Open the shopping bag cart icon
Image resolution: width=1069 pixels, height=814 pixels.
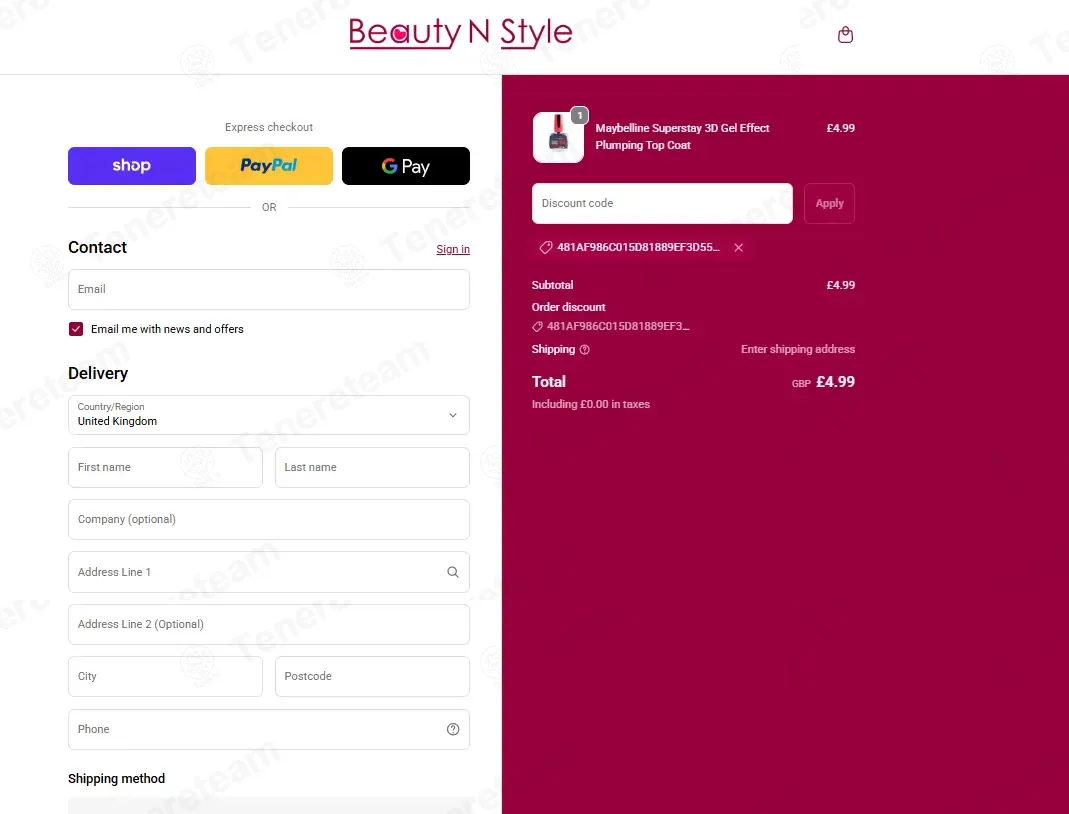(x=845, y=34)
